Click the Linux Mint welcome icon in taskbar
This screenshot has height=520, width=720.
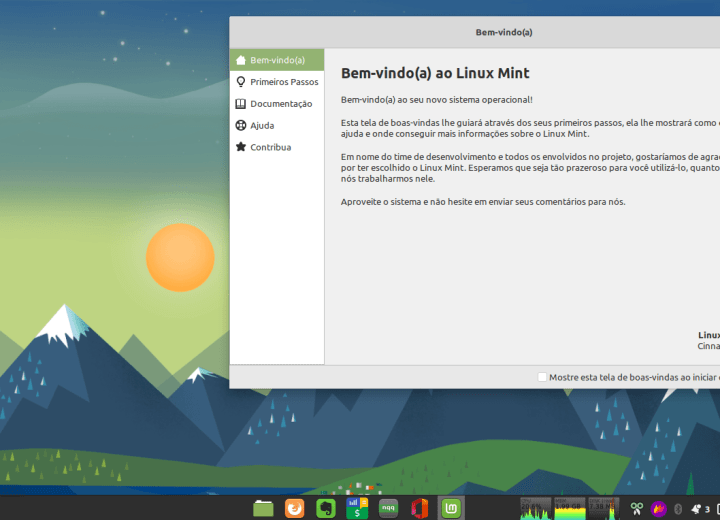451,508
